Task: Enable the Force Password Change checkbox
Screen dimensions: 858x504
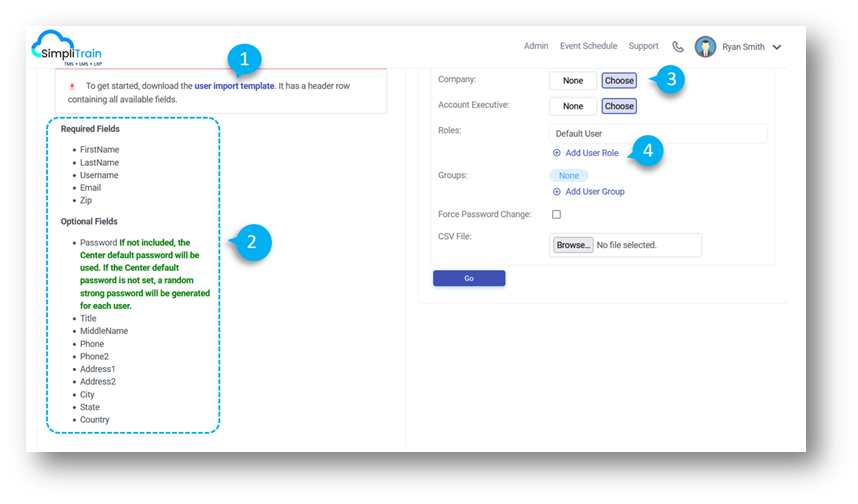Action: 556,215
